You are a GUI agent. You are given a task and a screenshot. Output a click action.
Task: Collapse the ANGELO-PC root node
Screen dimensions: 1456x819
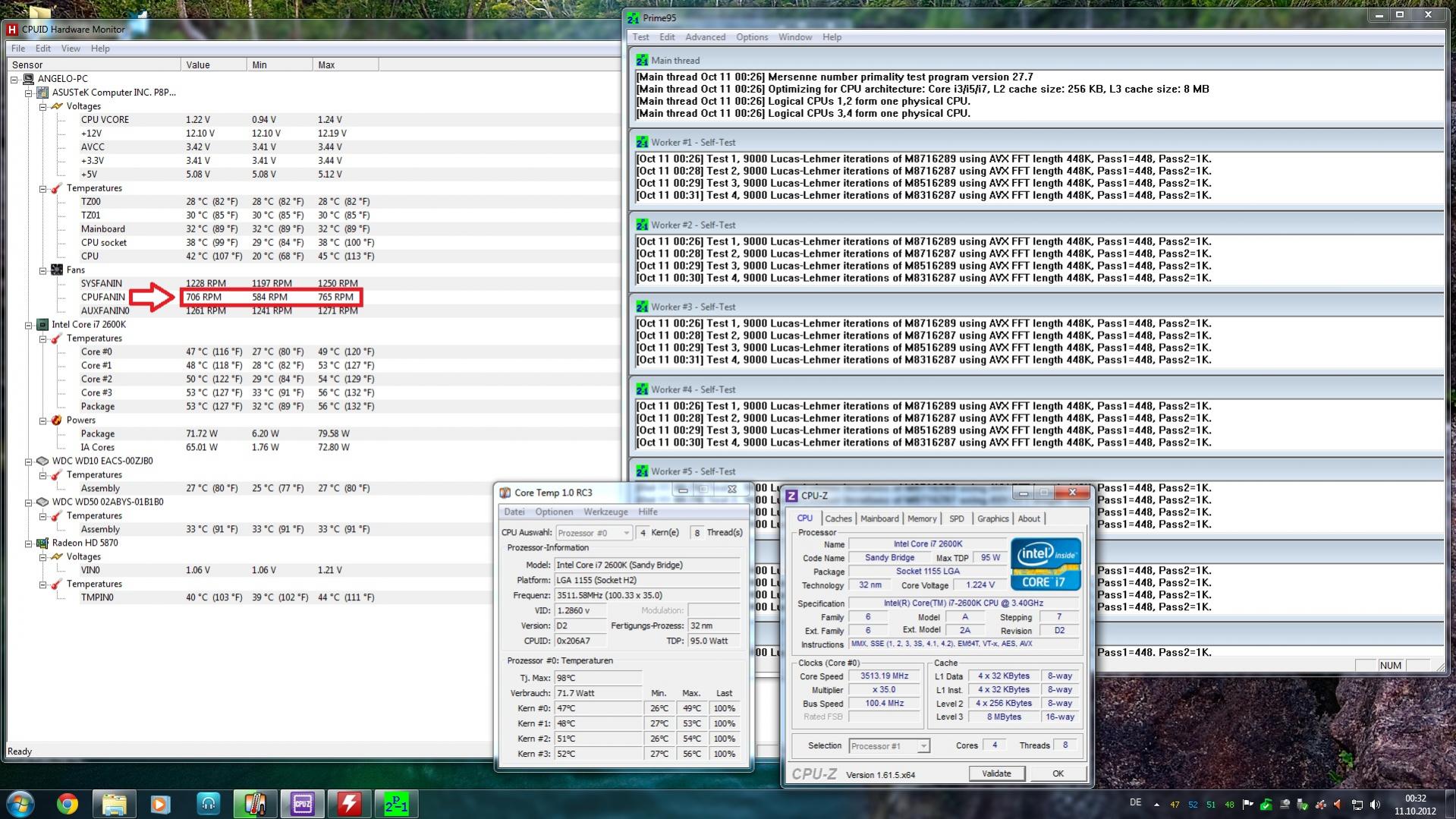pos(14,79)
